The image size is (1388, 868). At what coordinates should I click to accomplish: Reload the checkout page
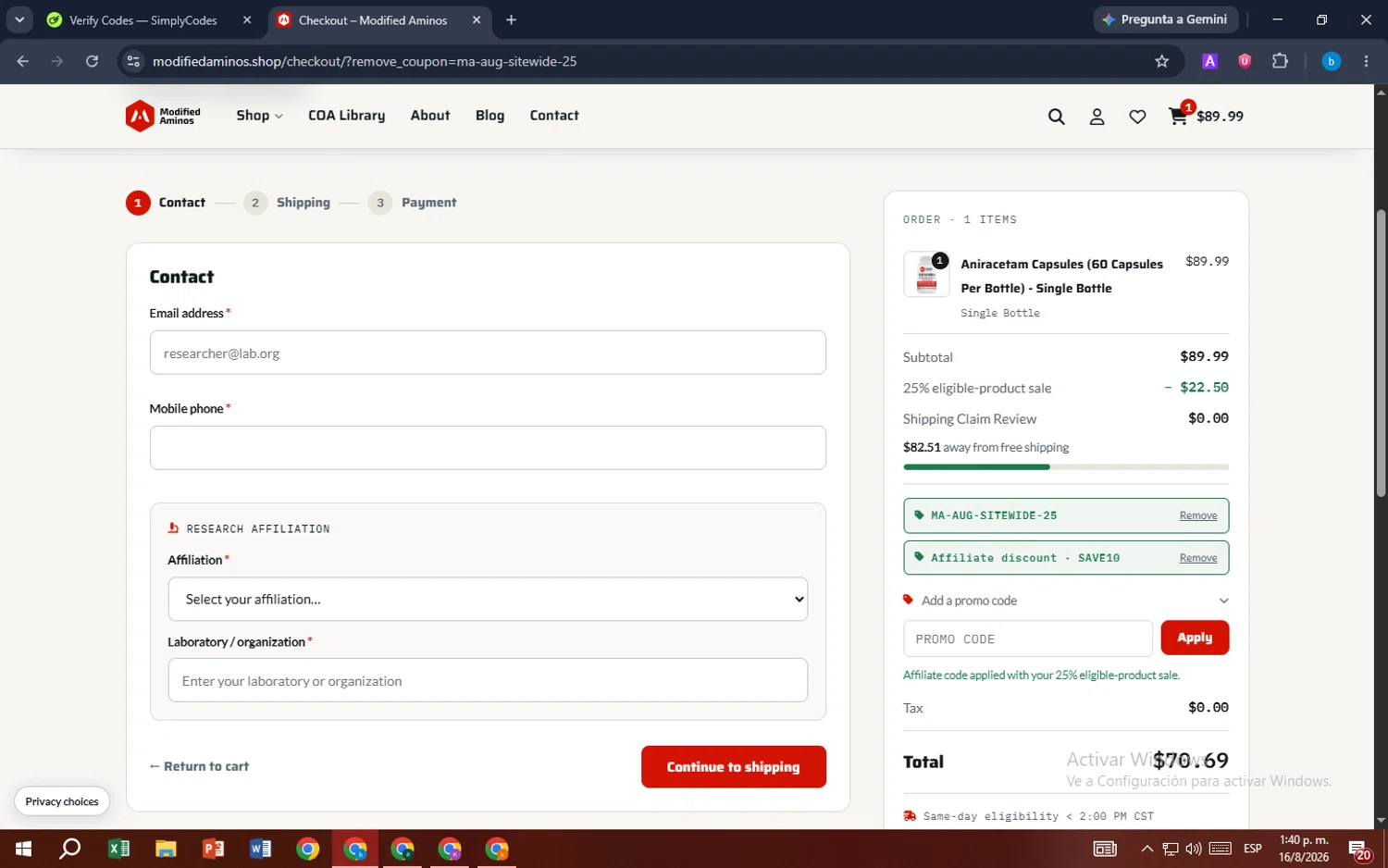point(92,61)
